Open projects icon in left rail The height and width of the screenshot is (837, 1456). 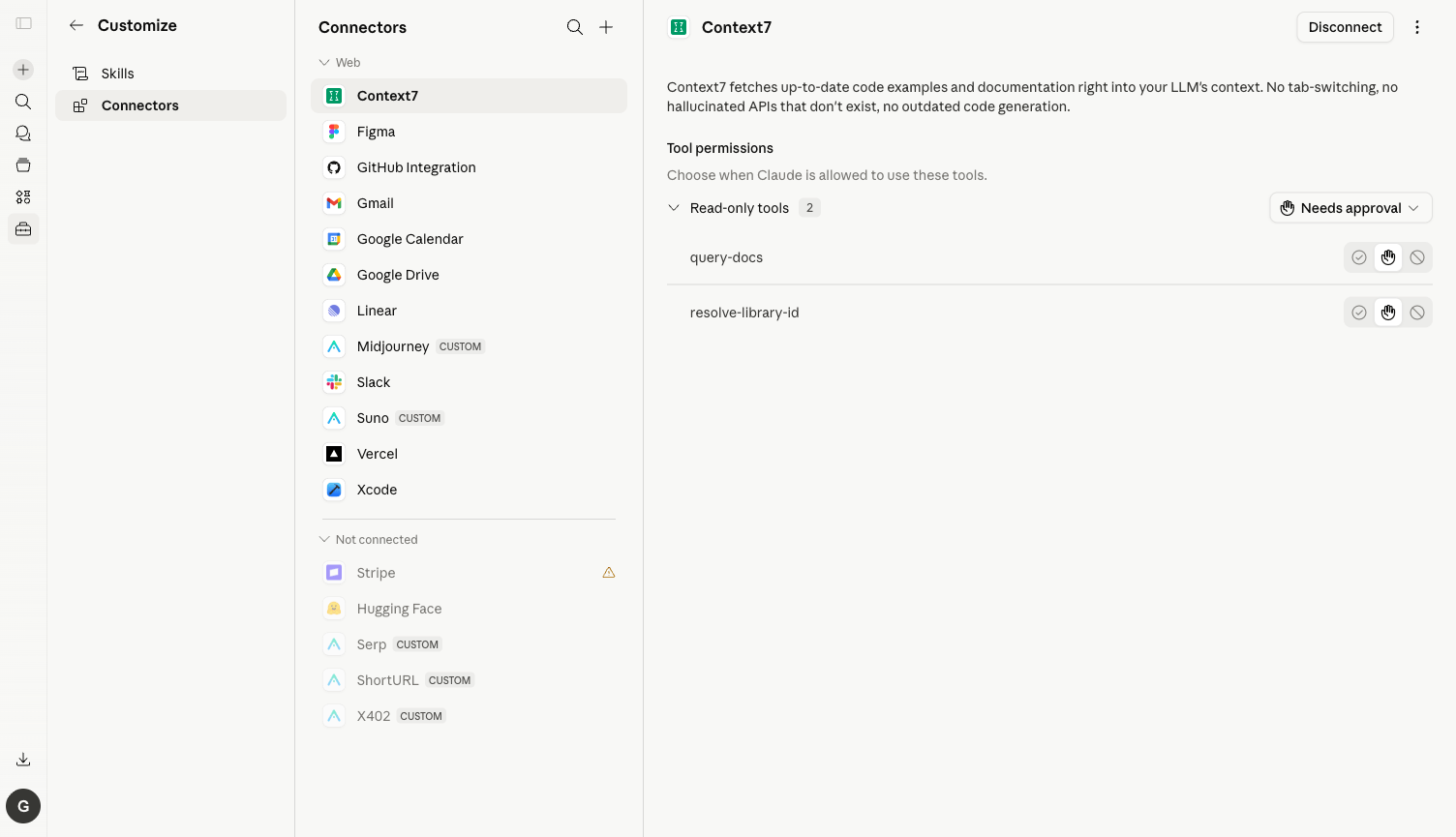click(23, 165)
